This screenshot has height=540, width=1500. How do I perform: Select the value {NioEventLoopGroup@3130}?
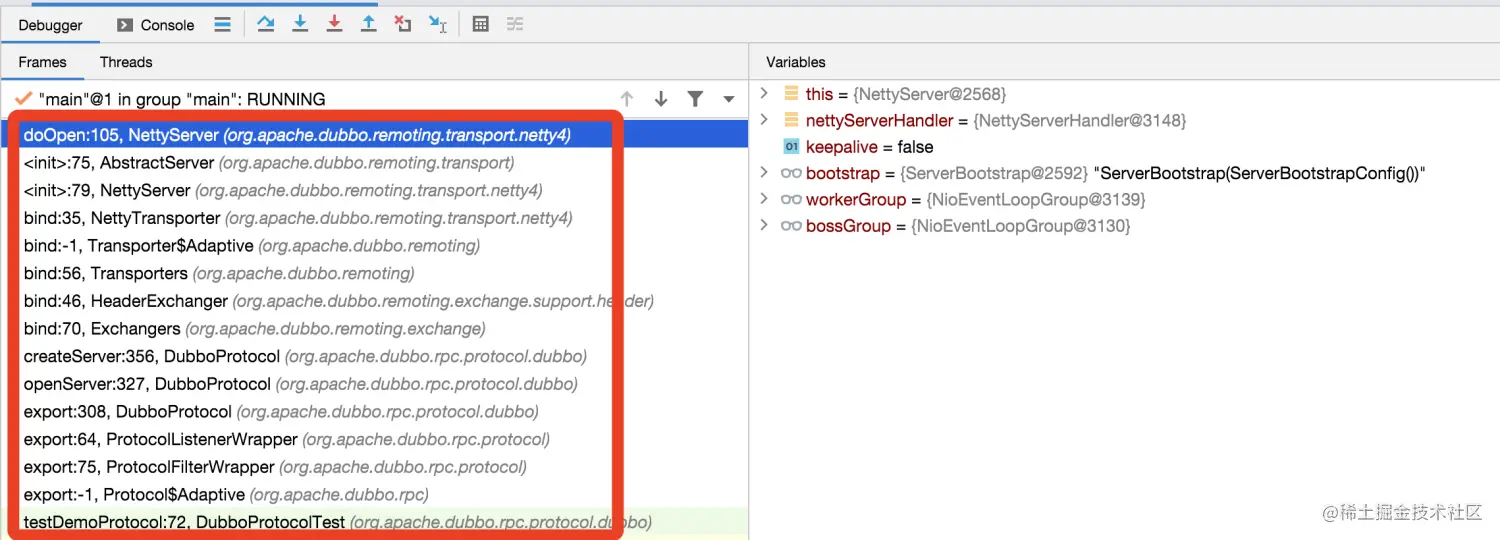1021,227
